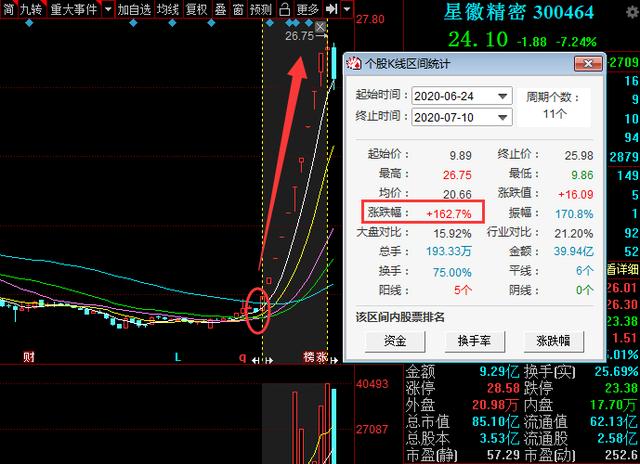
Task: Click the red q marker on chart axis
Action: 242,357
